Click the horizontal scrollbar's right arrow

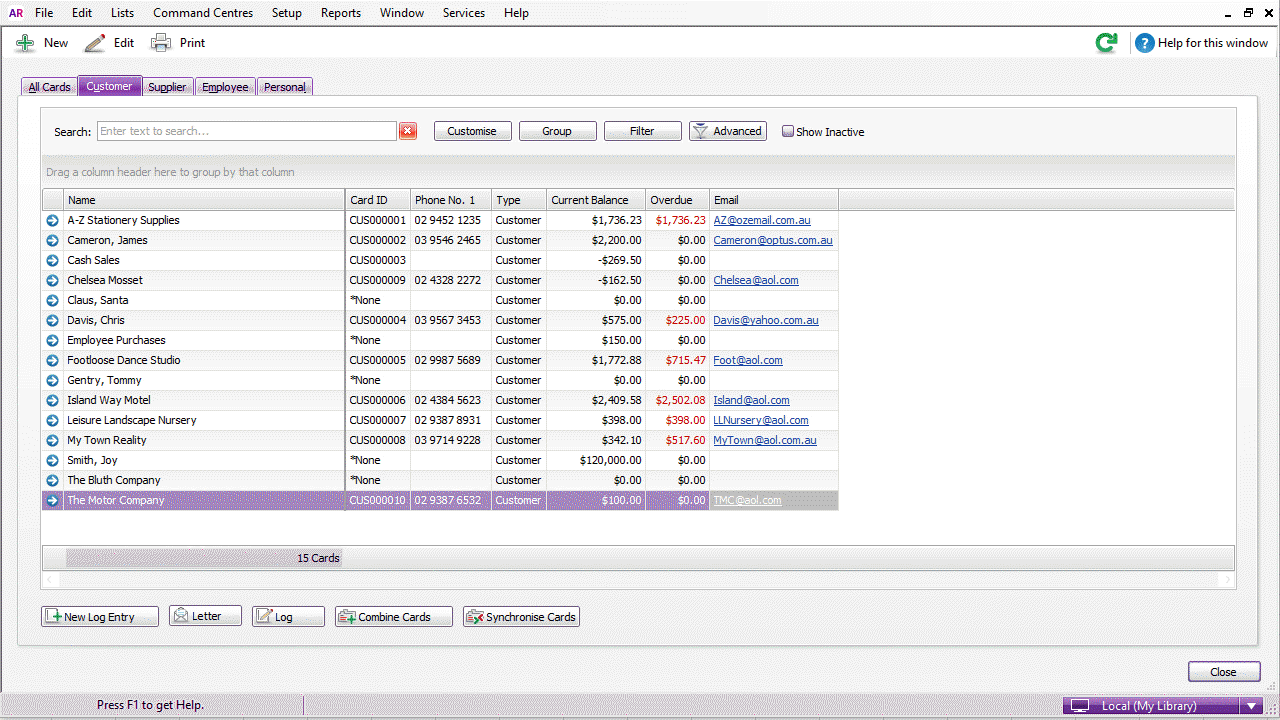(1226, 580)
